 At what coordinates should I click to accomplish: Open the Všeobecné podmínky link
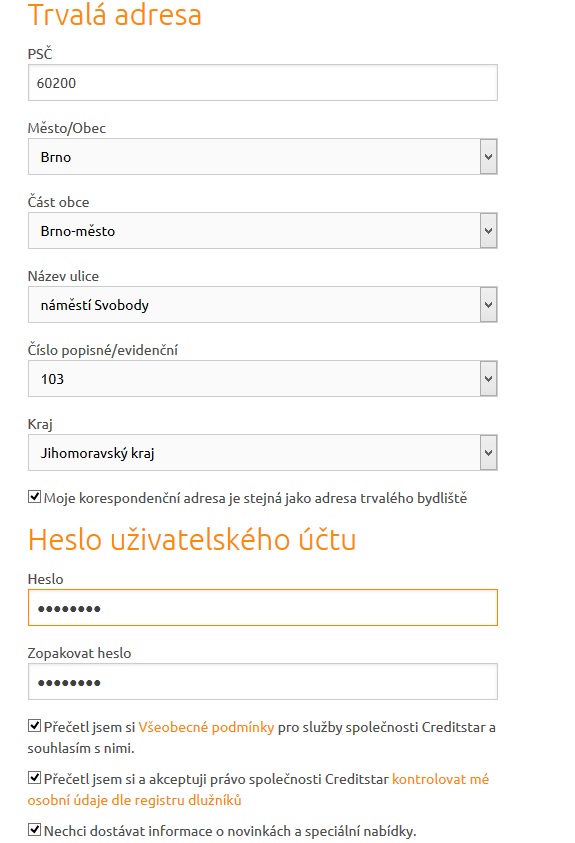tap(206, 727)
